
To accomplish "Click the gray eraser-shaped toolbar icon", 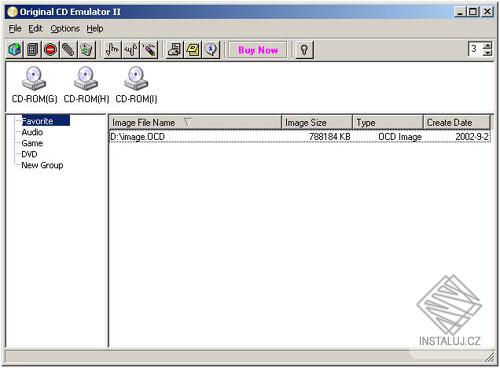I will [69, 50].
